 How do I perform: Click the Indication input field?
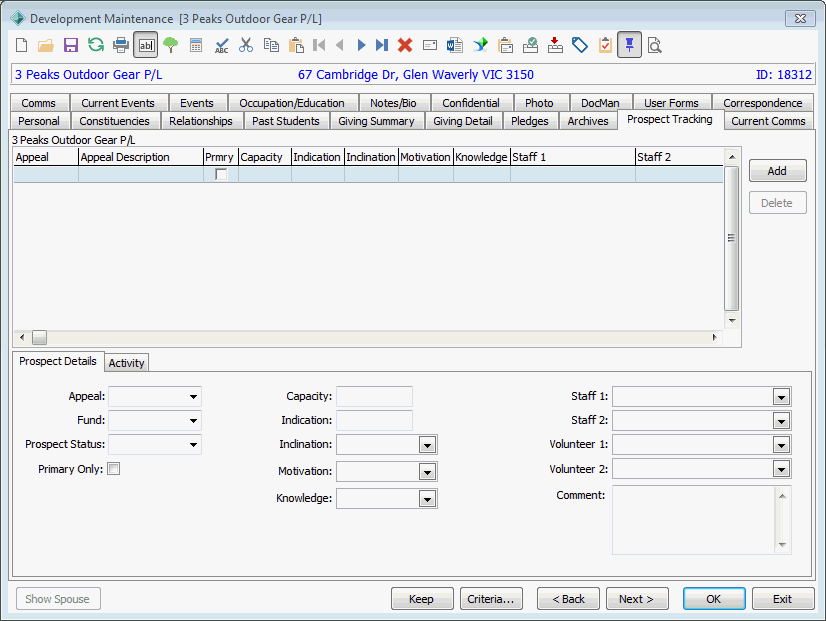[x=375, y=420]
